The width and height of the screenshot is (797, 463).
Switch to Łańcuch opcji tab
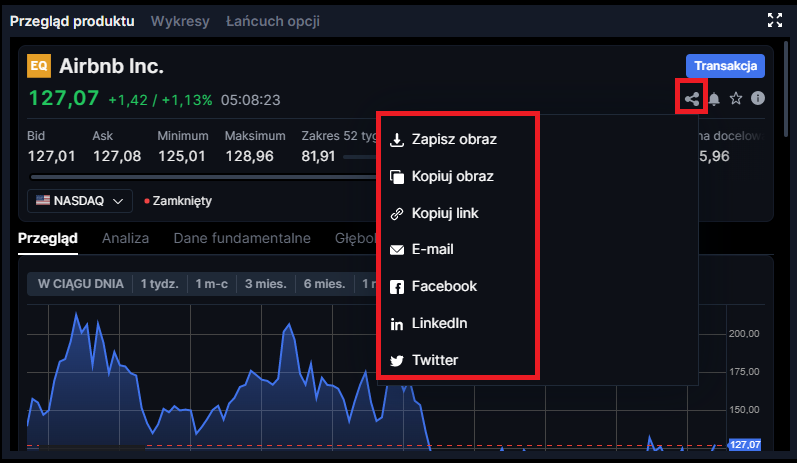(273, 21)
